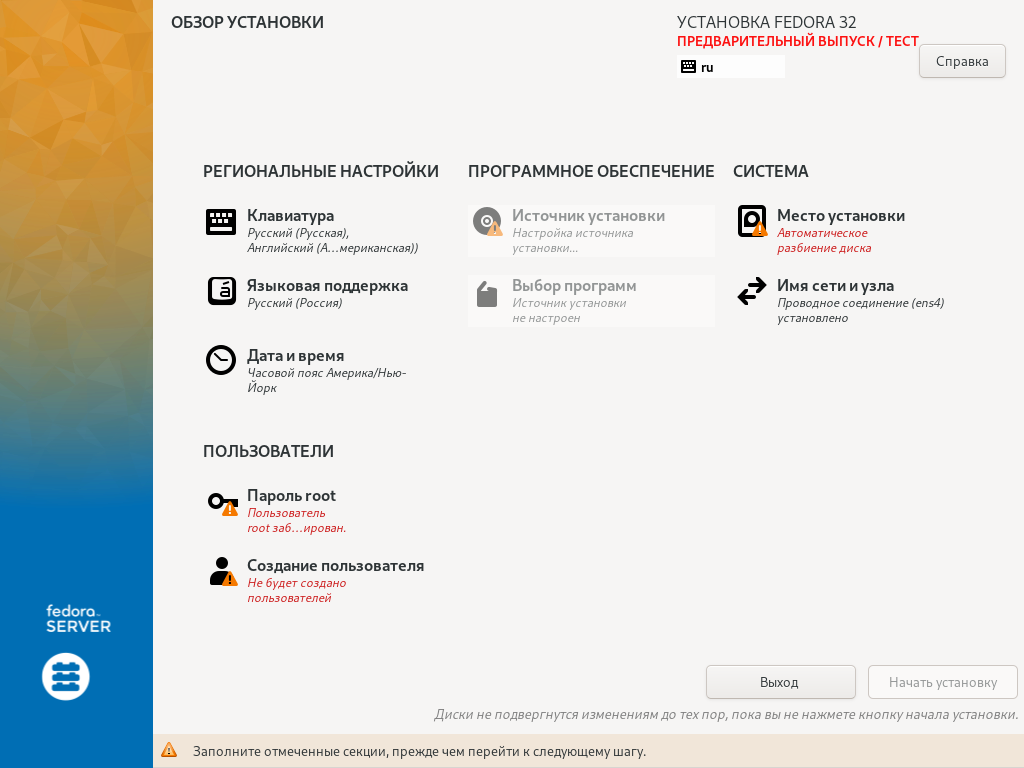This screenshot has height=768, width=1024.
Task: Click the УСТАНОВКА FEDORA 32 title
Action: [766, 22]
